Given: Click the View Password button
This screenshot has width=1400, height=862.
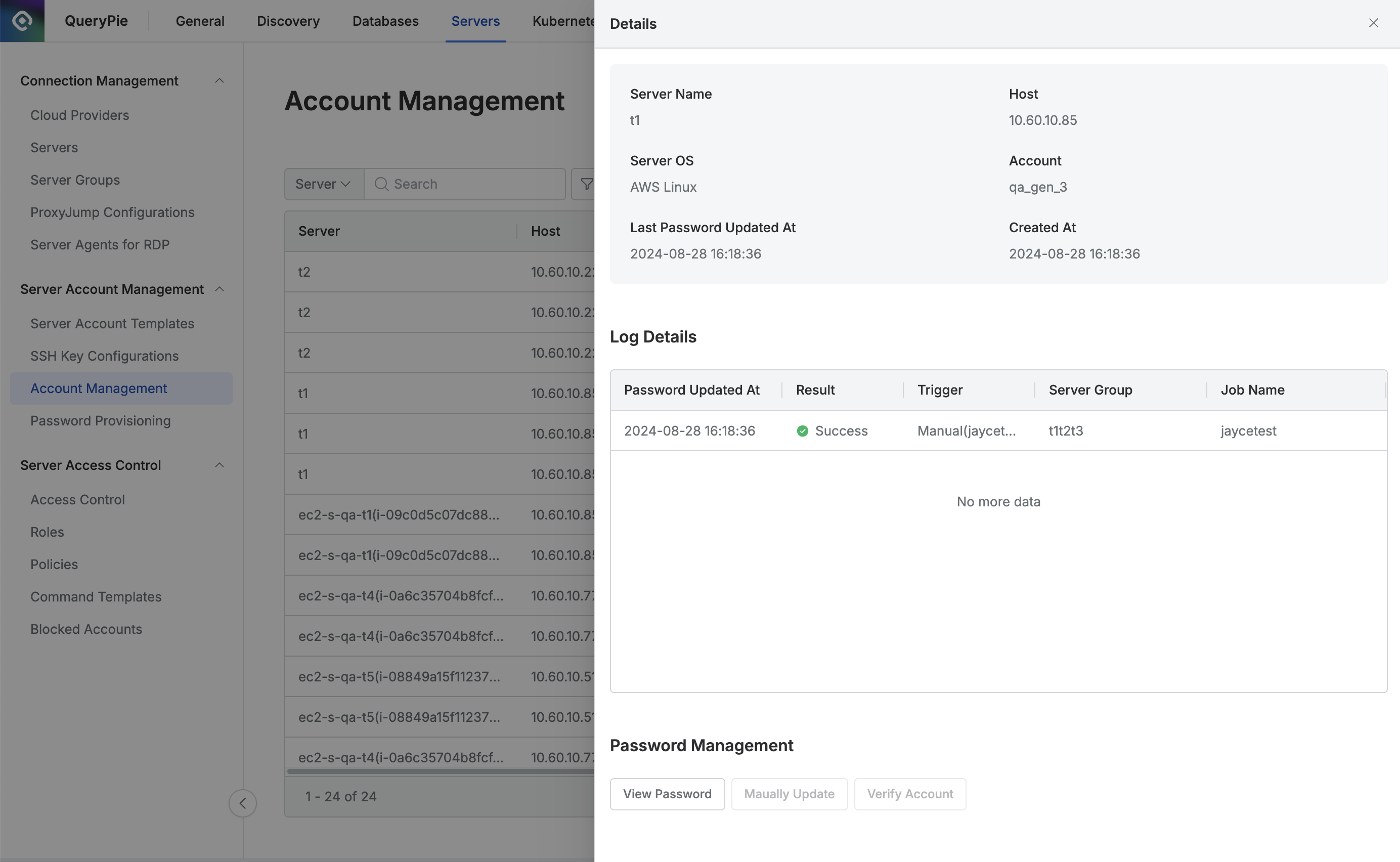Looking at the screenshot, I should [x=667, y=794].
